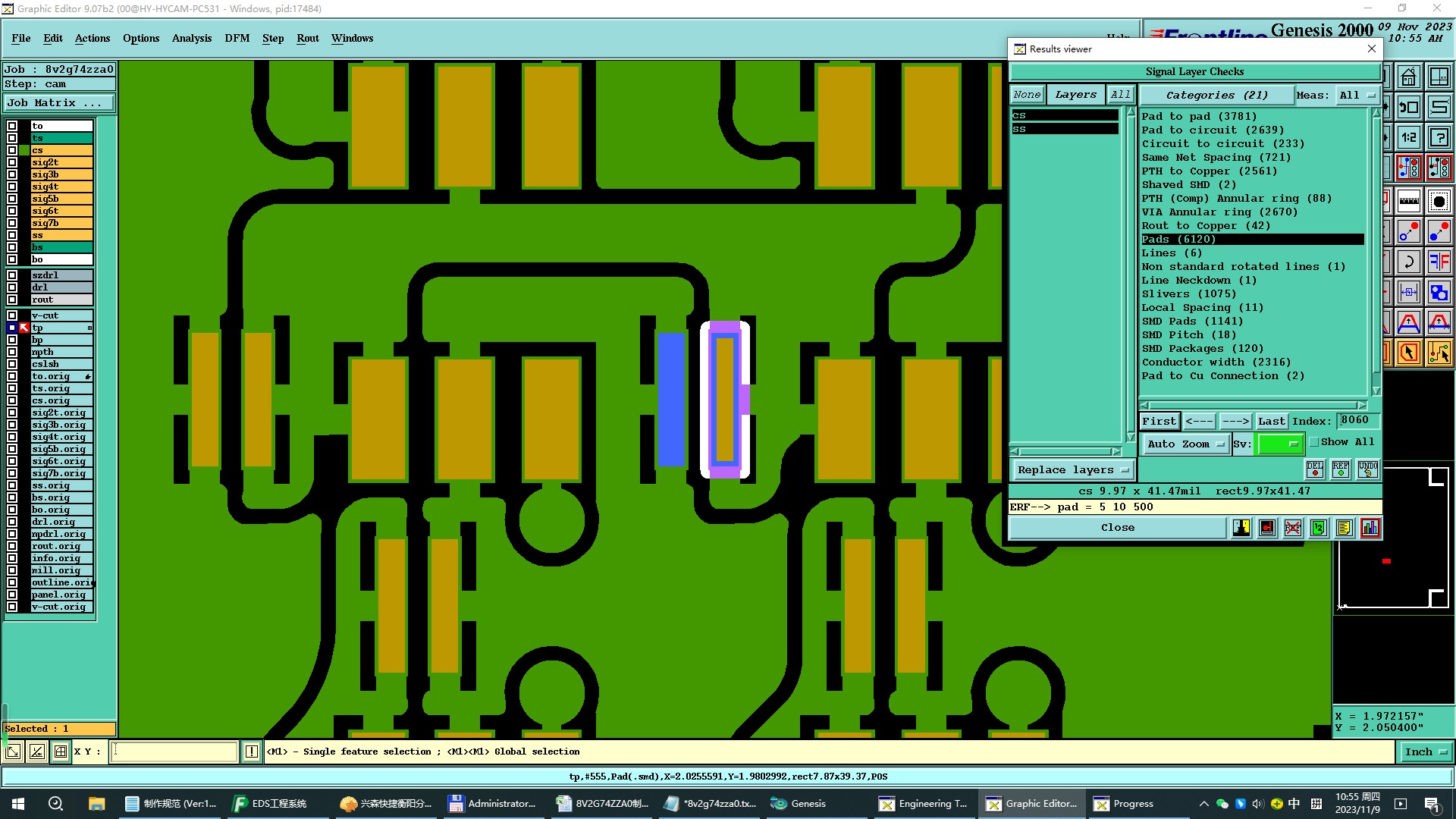Viewport: 1456px width, 819px height.
Task: Toggle visibility box for sig2t layer
Action: 12,162
